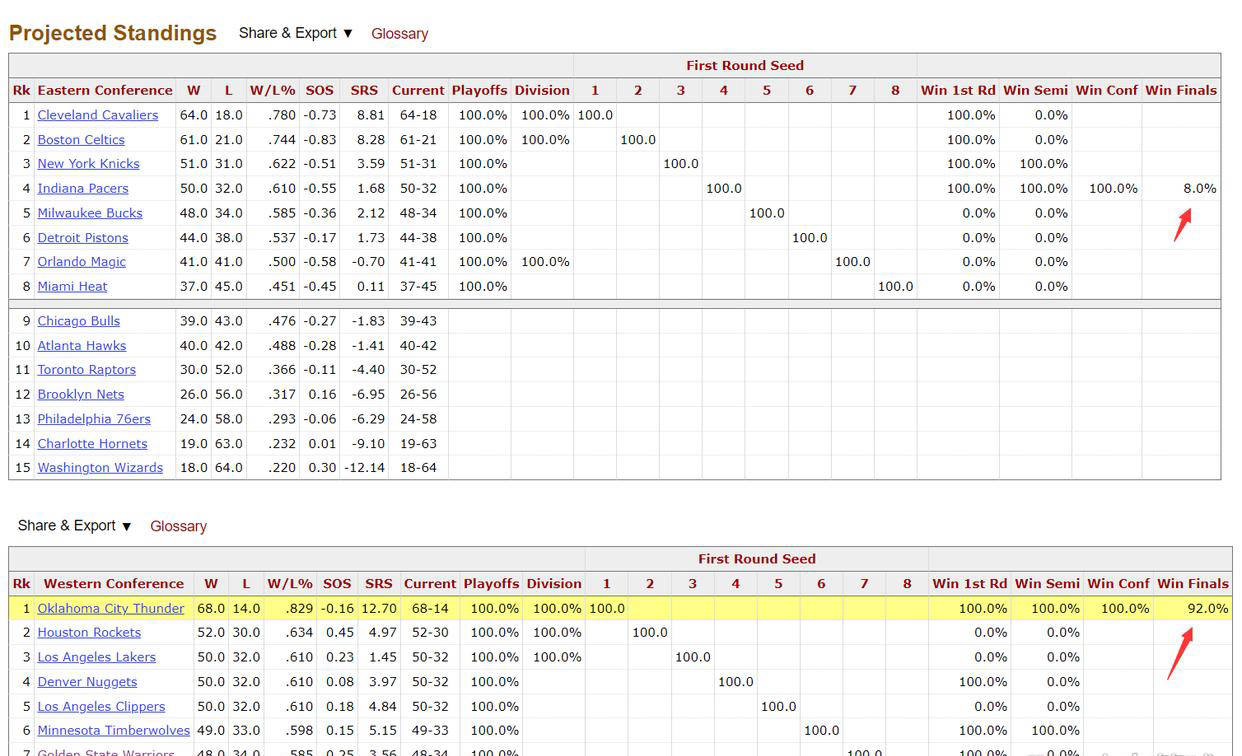Open the Washington Wizards team link
The image size is (1242, 756).
[x=100, y=468]
